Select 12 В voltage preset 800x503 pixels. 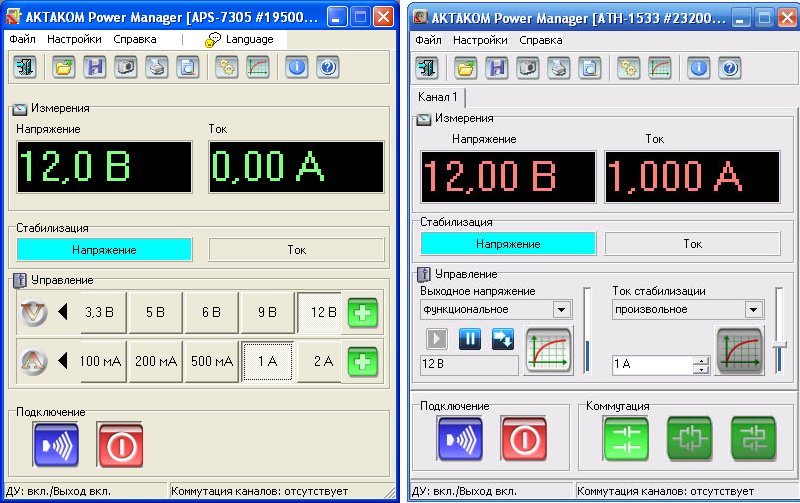point(319,312)
